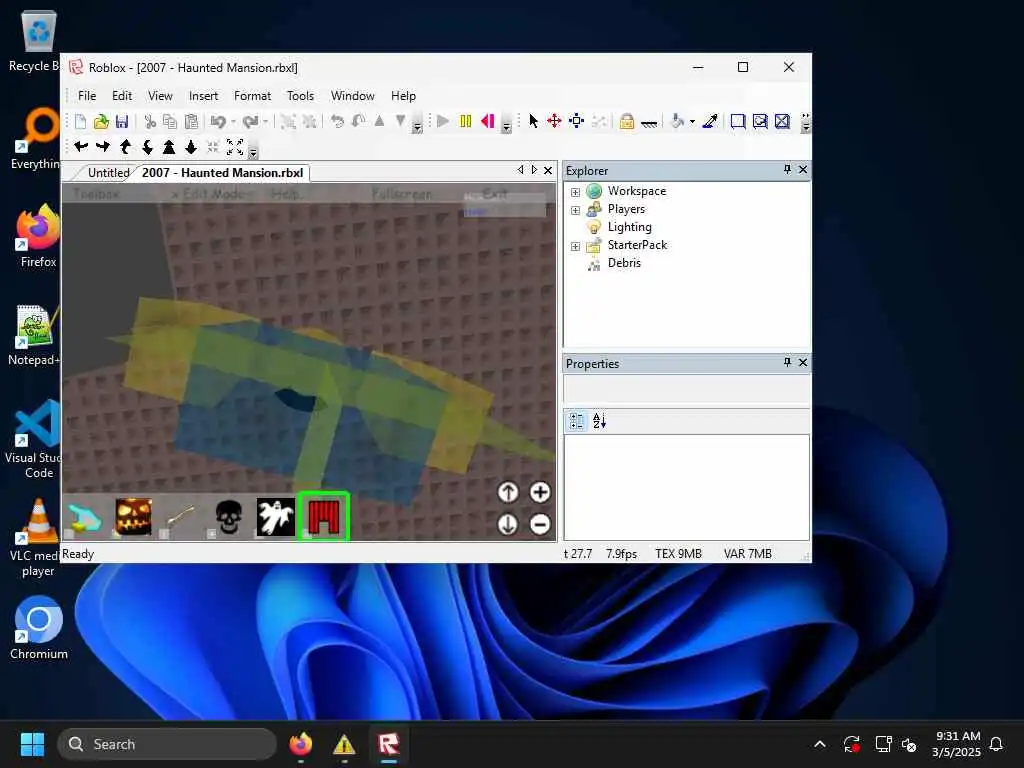Click the camera pan left arrow icon
Screen dimensions: 1024x768
point(81,147)
